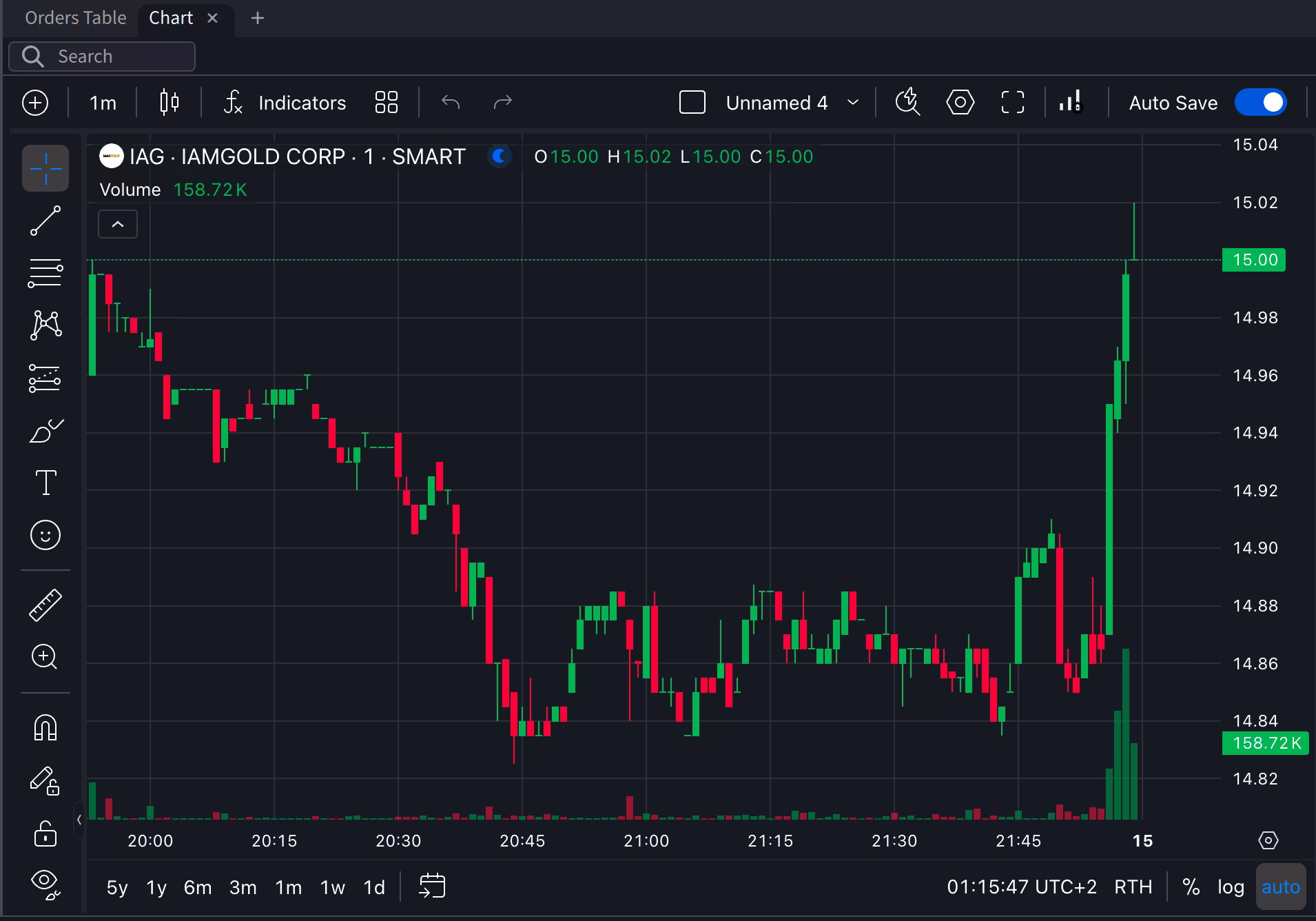Set time range to 6m
Image resolution: width=1316 pixels, height=921 pixels.
198,887
